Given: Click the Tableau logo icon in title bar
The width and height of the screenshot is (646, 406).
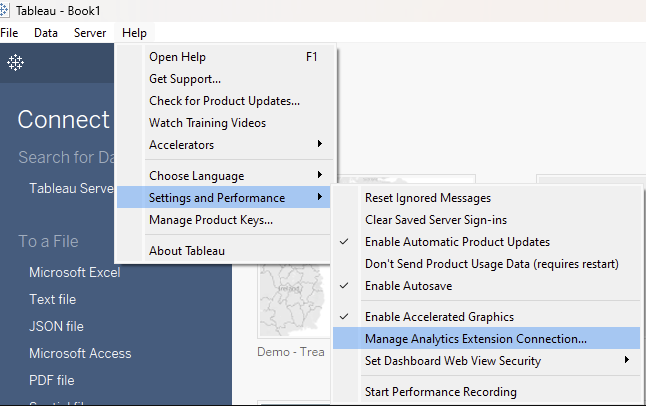Looking at the screenshot, I should click(x=8, y=10).
